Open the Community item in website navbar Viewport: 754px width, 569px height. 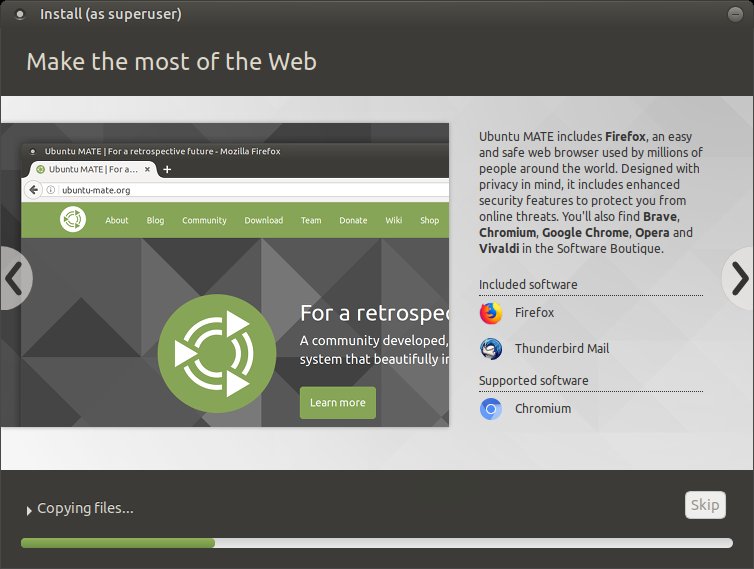[204, 220]
